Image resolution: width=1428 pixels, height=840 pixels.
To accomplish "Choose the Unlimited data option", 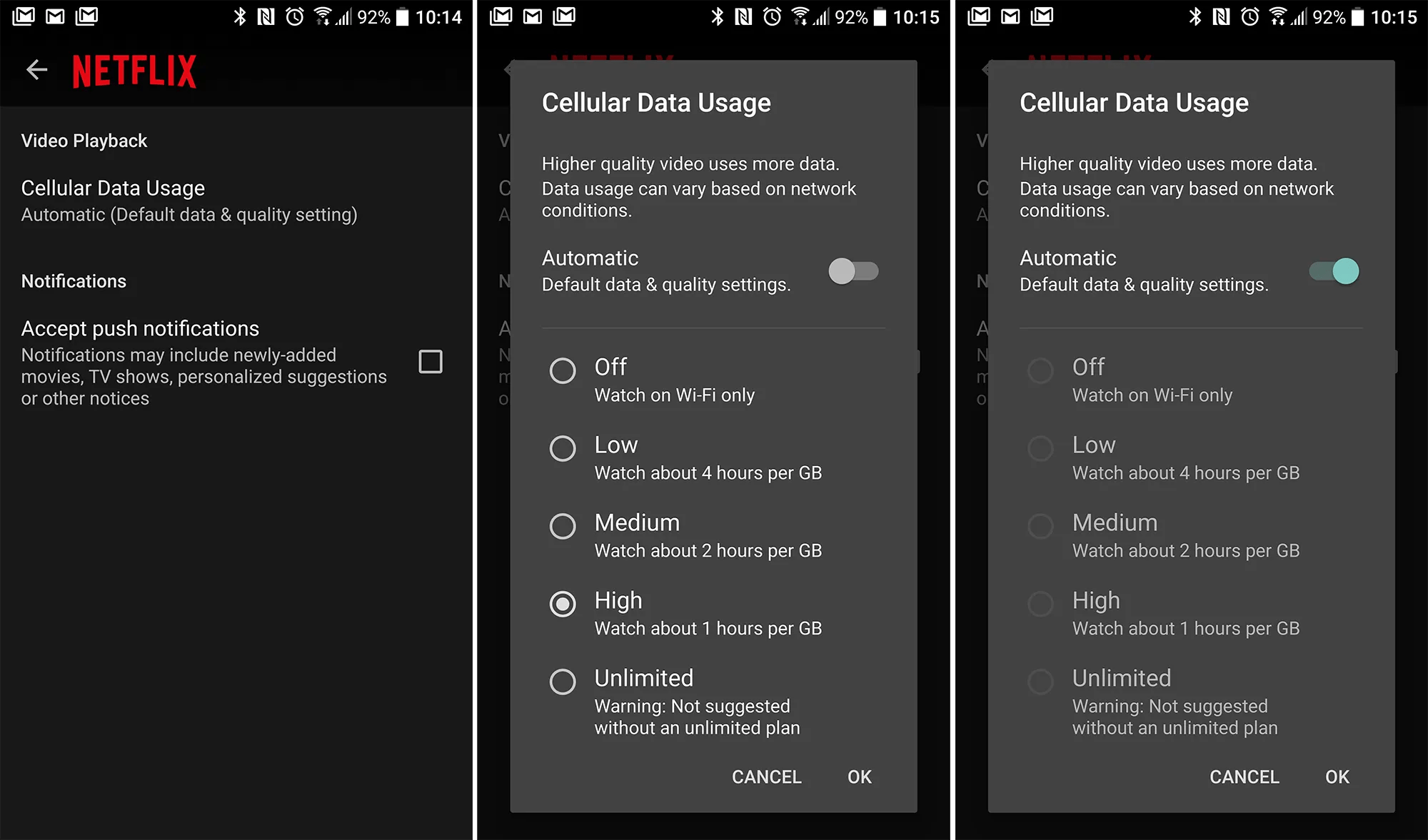I will [563, 682].
